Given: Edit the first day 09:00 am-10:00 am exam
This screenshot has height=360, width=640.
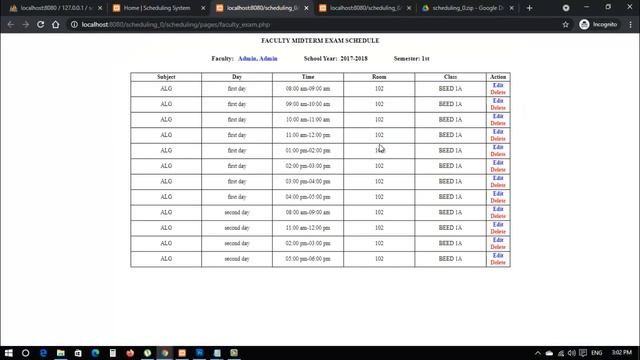Looking at the screenshot, I should 498,101.
